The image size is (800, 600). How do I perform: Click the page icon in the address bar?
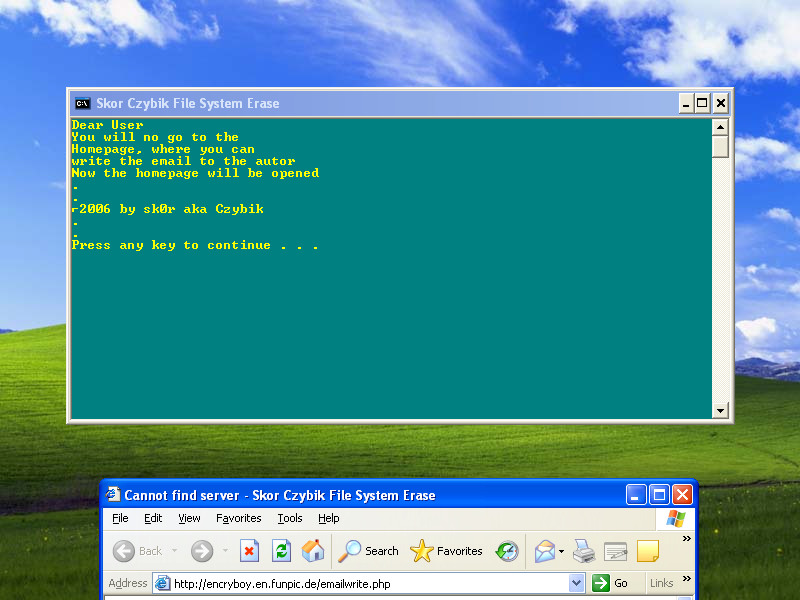pyautogui.click(x=162, y=583)
